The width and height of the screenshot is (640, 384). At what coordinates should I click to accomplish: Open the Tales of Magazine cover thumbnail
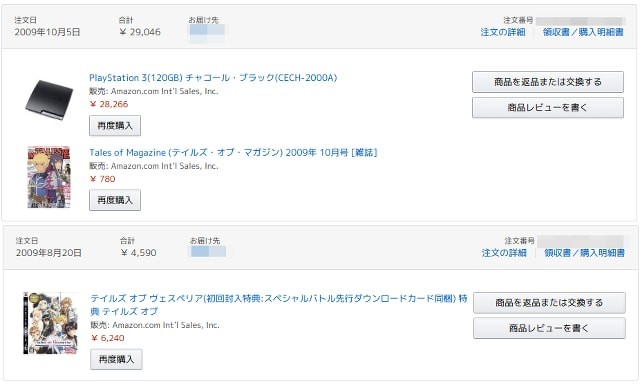pos(49,177)
